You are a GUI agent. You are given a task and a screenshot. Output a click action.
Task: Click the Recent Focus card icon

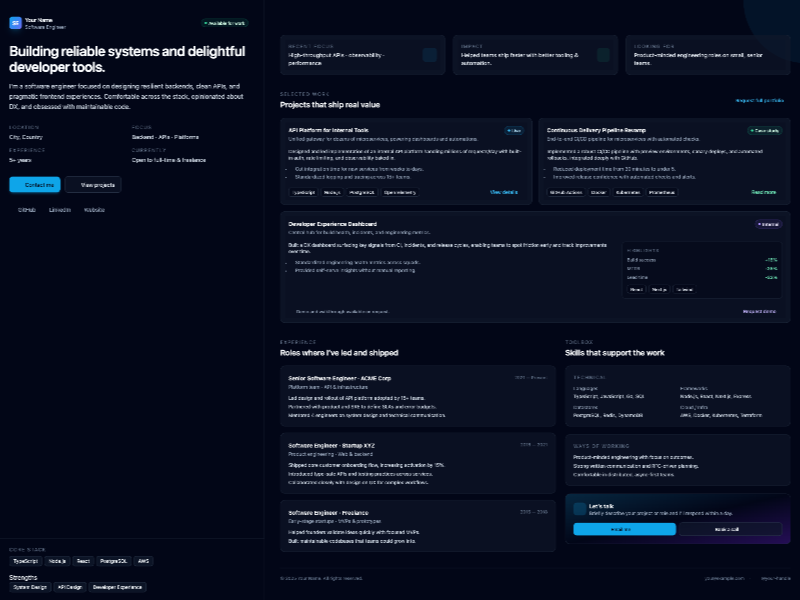coord(429,55)
